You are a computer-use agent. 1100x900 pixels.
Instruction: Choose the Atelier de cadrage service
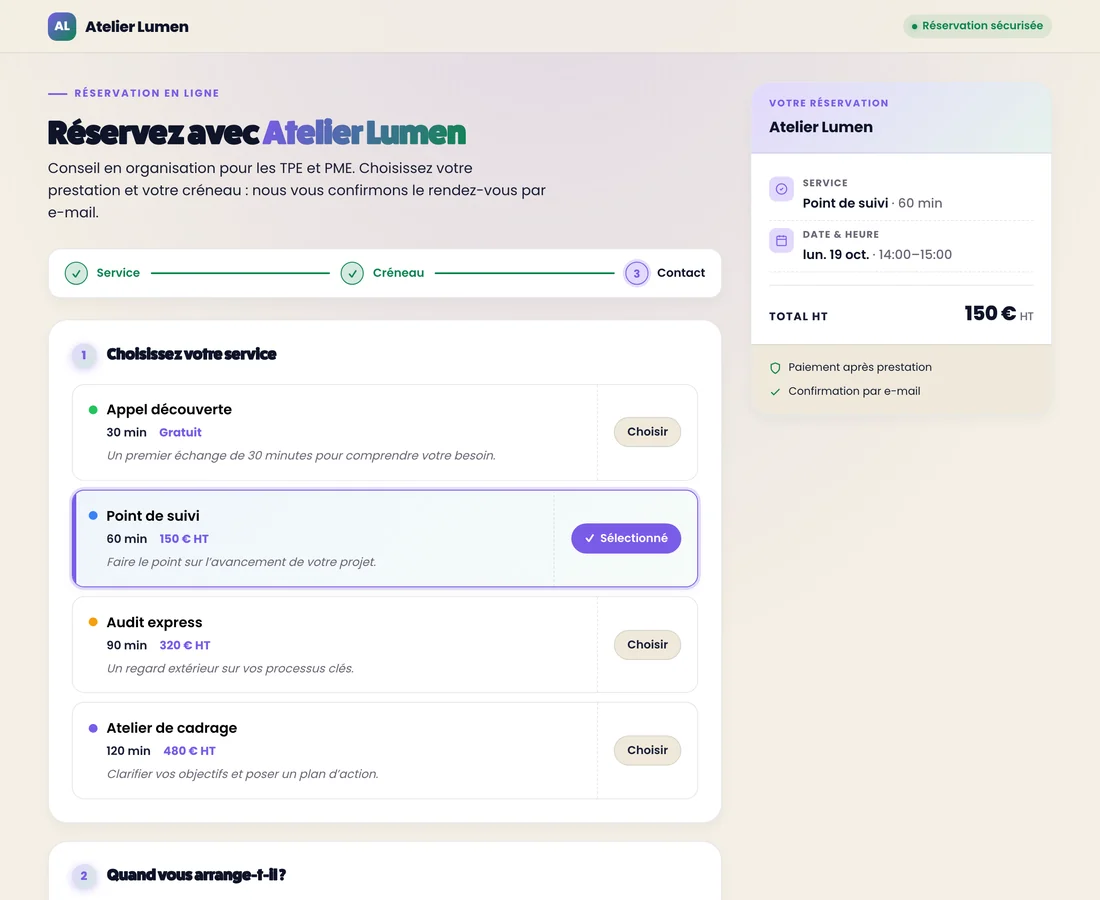pos(647,751)
